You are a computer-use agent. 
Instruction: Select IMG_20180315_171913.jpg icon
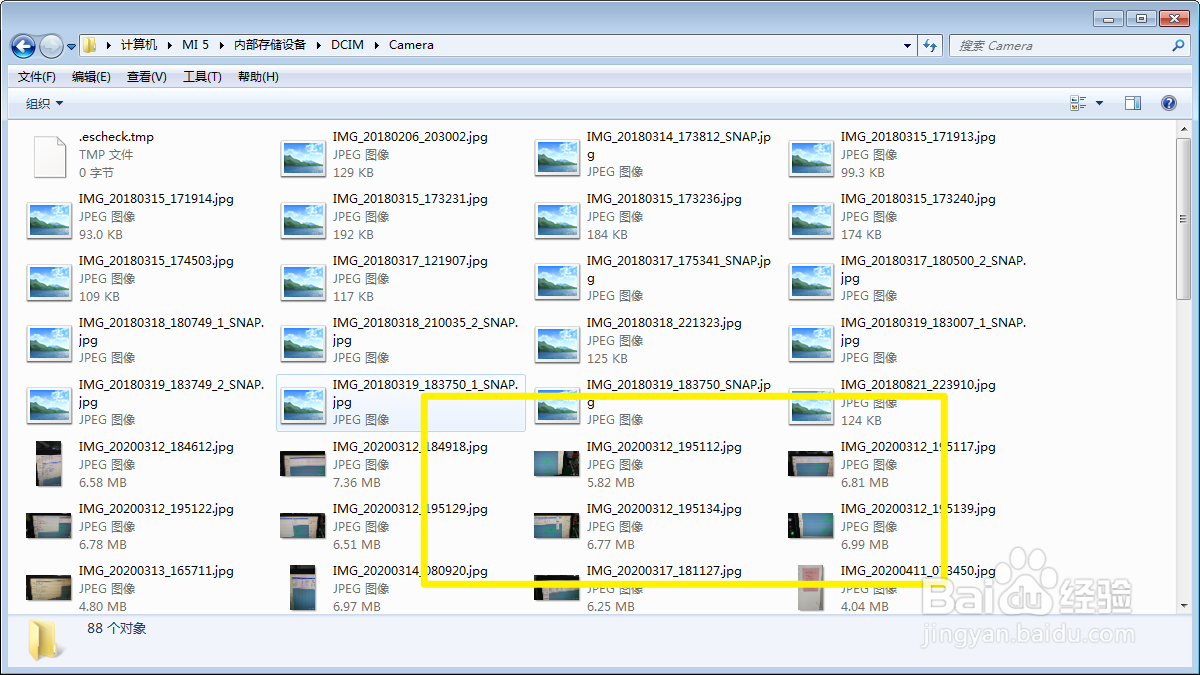[x=811, y=158]
